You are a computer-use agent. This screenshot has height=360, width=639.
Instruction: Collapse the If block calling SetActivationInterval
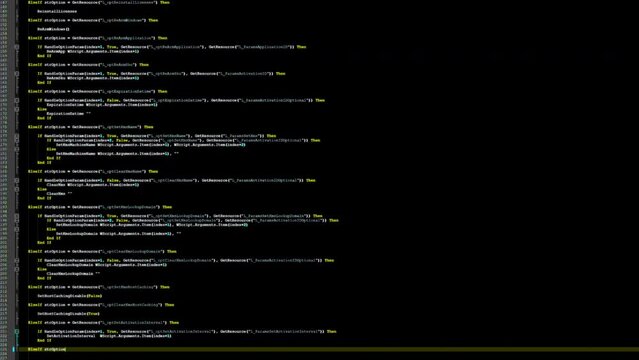click(x=17, y=331)
